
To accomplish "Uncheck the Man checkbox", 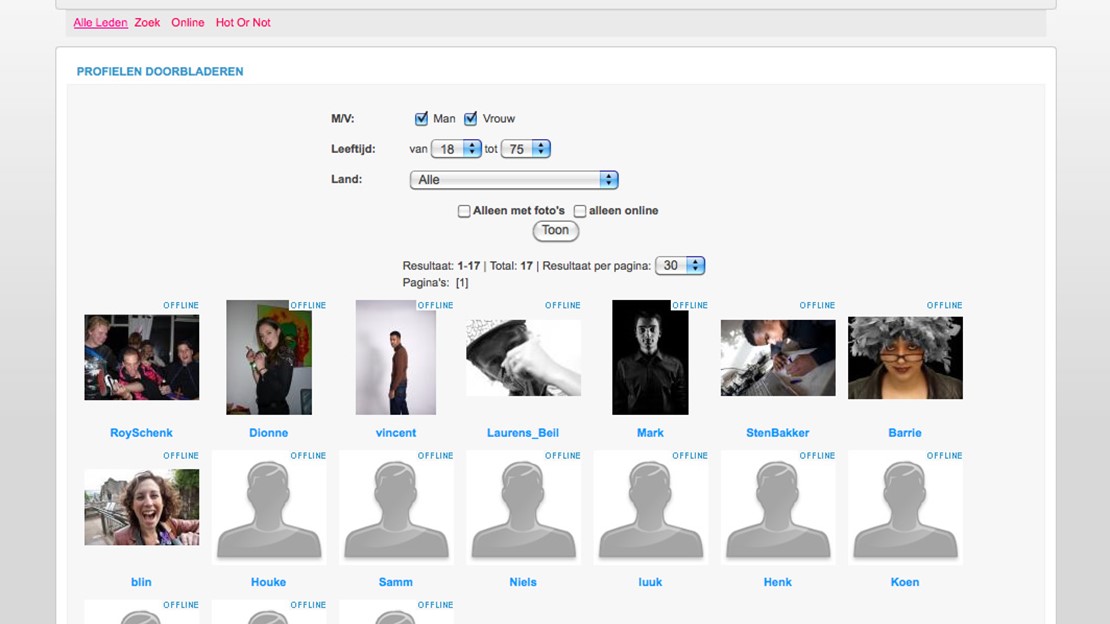I will point(421,119).
